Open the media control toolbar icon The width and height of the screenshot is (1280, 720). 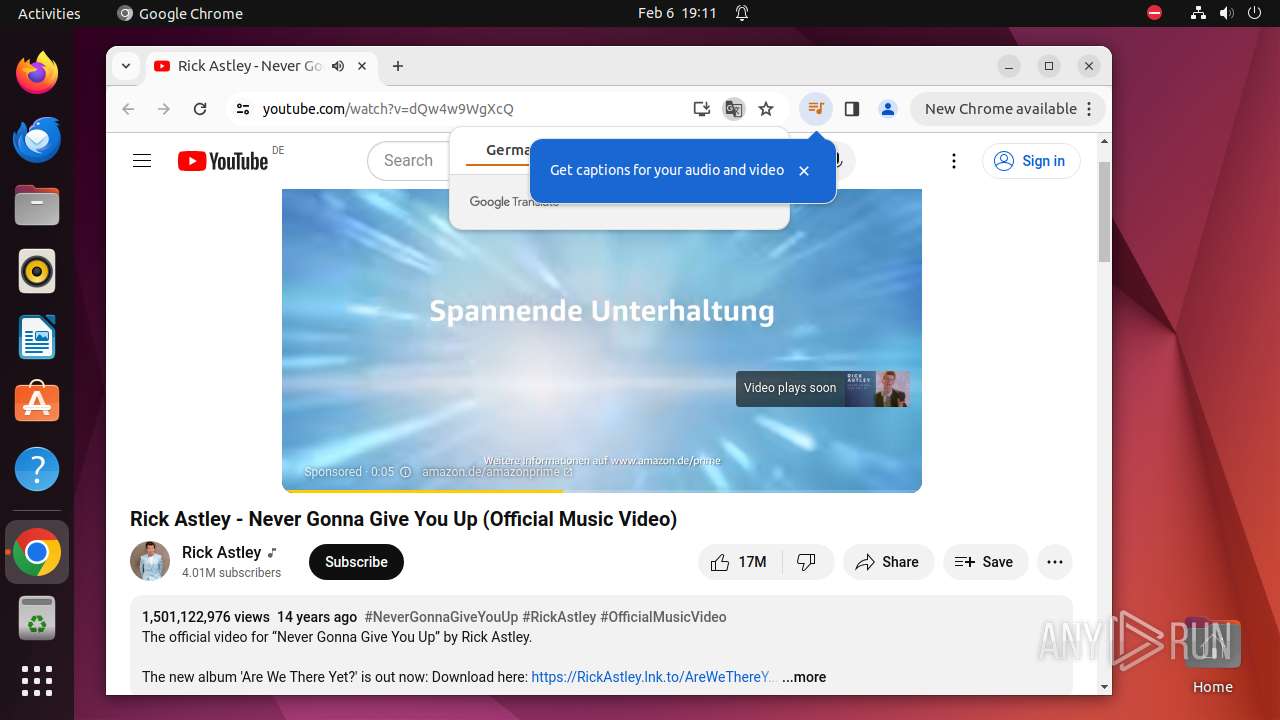pyautogui.click(x=816, y=109)
